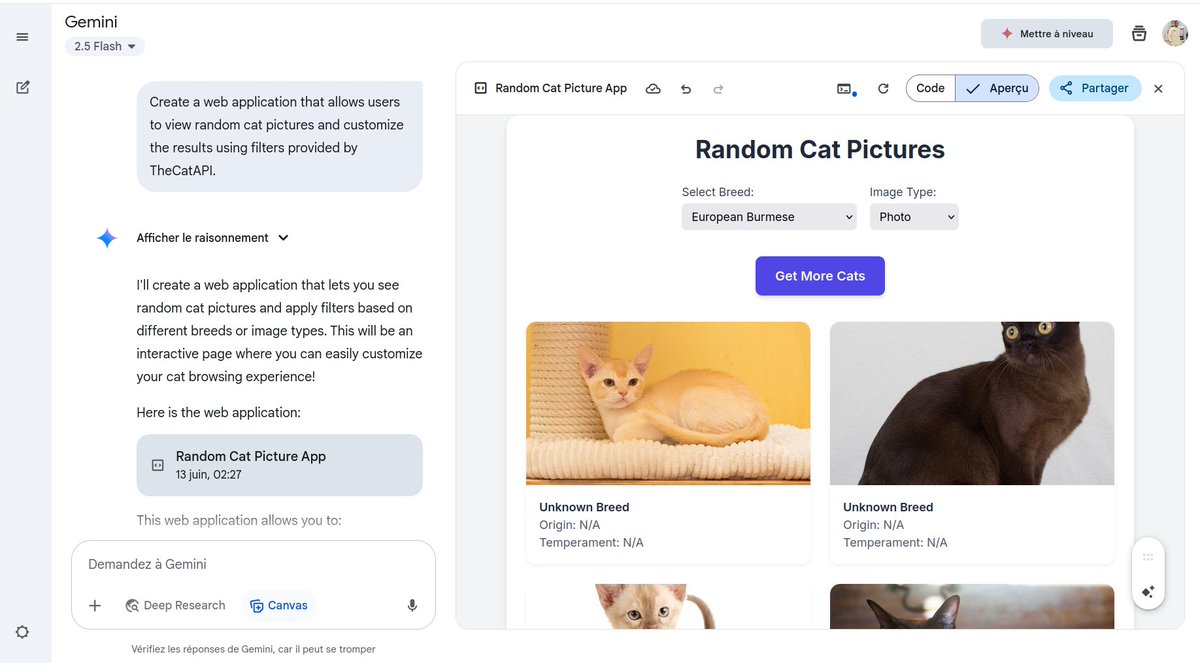Screen dimensions: 1200x663
Task: Undo the last canvas change
Action: pos(686,89)
